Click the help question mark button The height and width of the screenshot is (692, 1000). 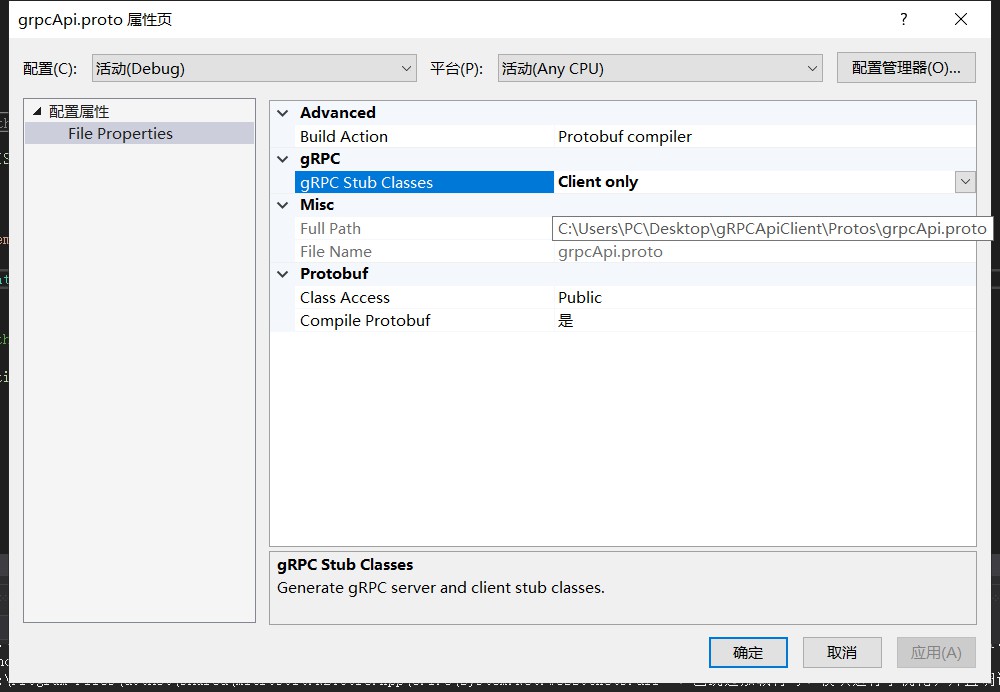click(x=904, y=19)
